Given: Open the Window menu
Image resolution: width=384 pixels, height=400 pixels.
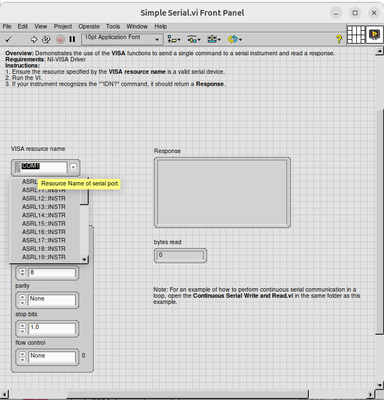Looking at the screenshot, I should (x=137, y=26).
